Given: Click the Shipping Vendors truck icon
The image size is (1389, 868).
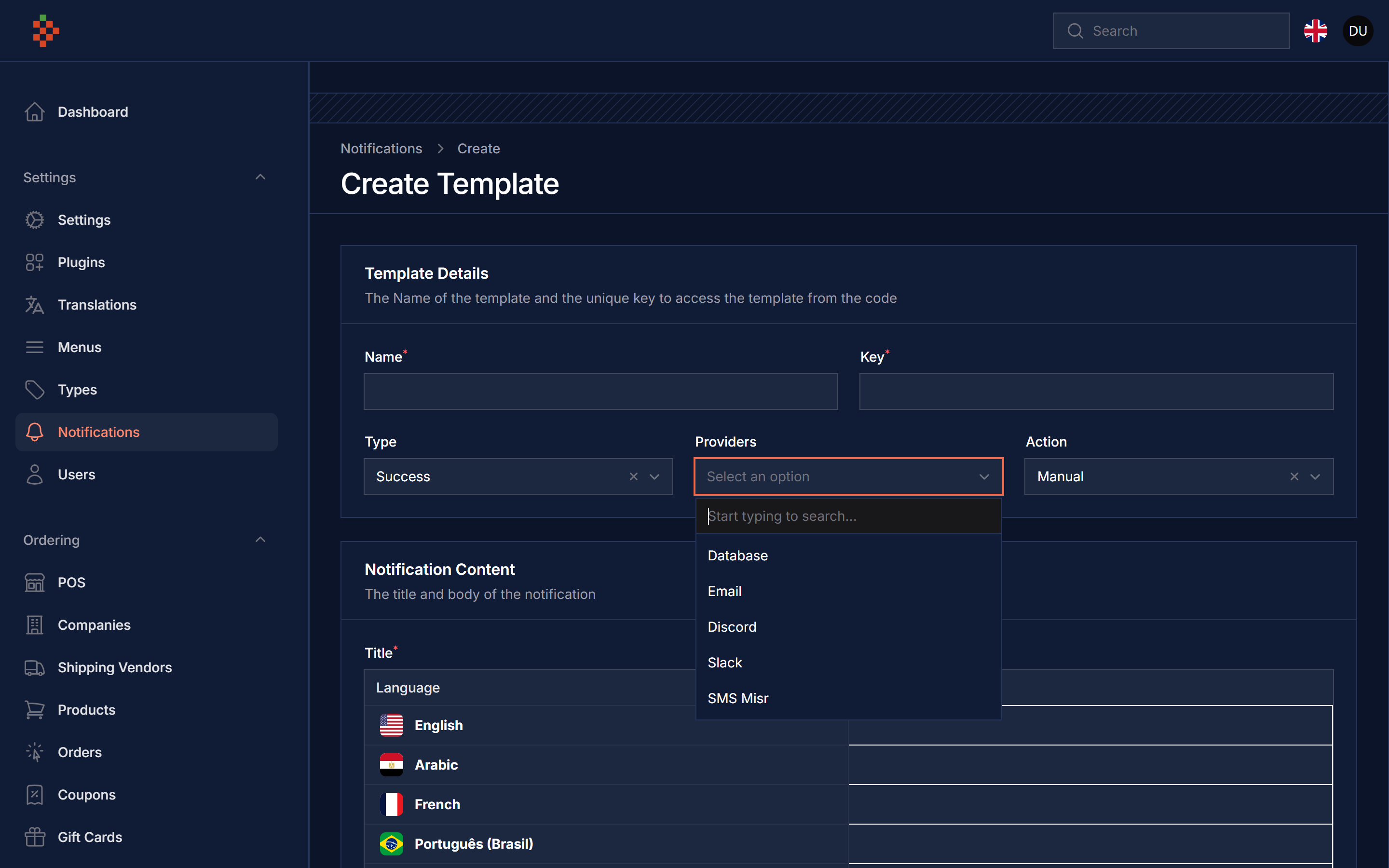Looking at the screenshot, I should 34,668.
